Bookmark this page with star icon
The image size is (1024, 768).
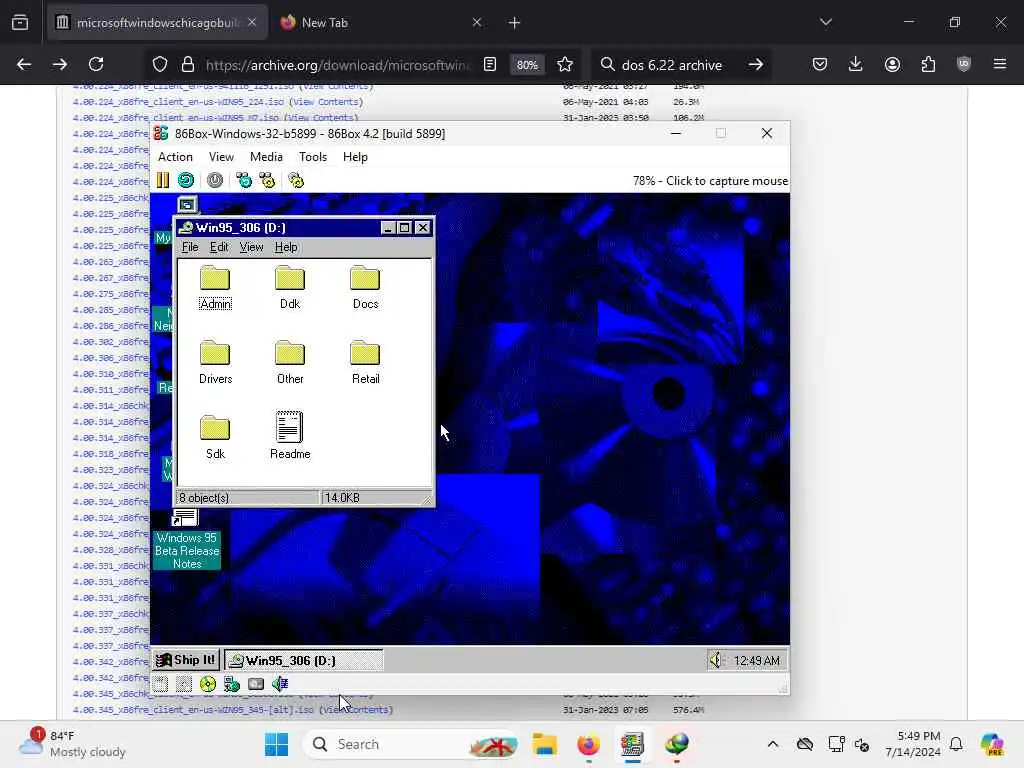tap(565, 65)
